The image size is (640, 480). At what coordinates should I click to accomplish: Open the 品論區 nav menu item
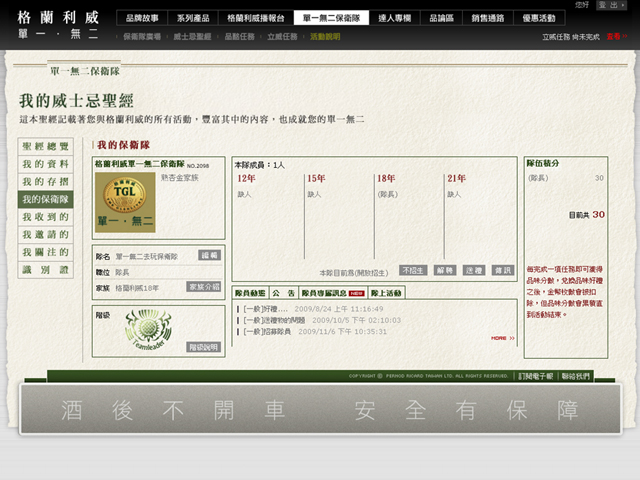441,18
